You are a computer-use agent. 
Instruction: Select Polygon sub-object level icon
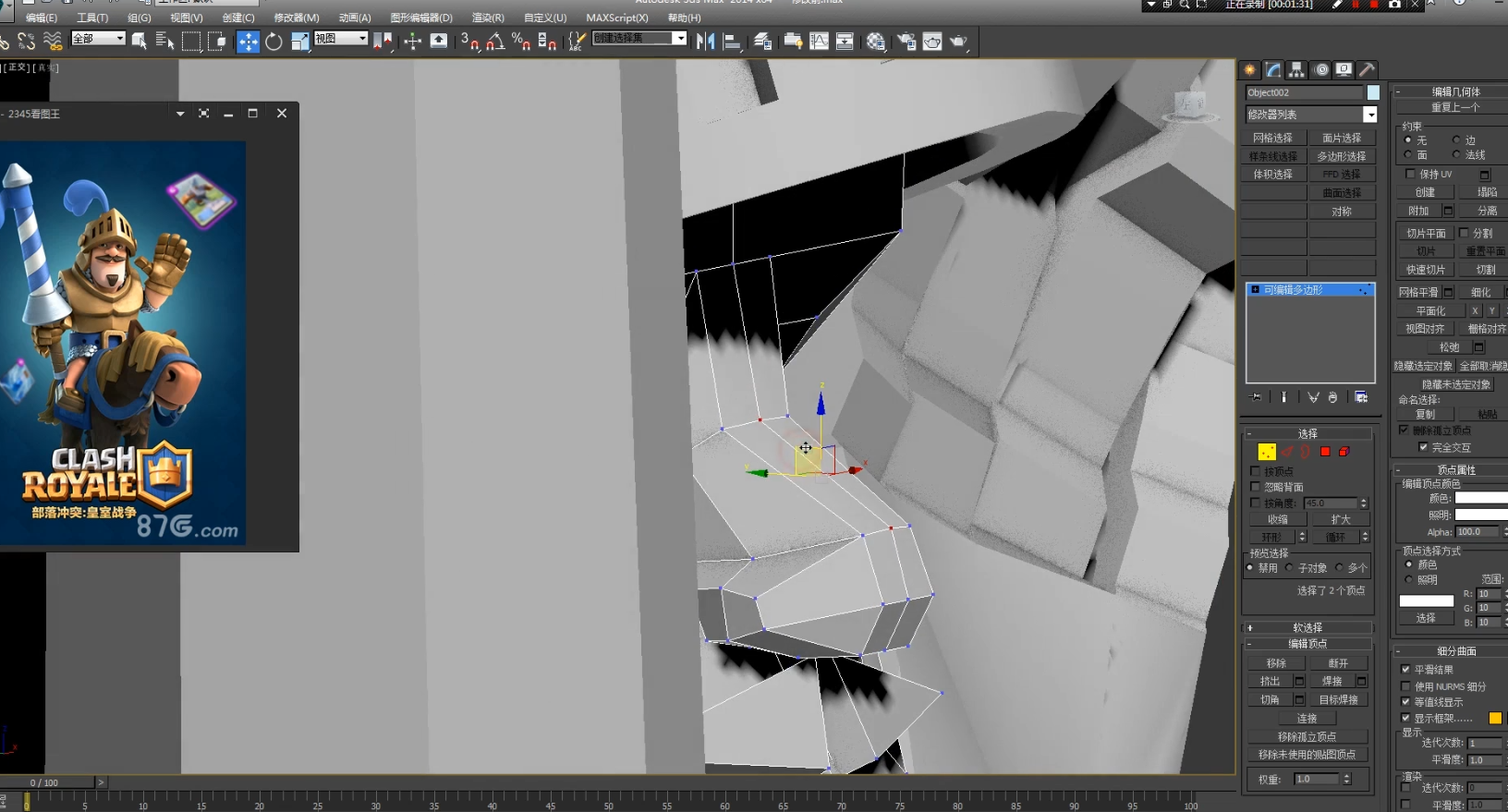coord(1325,452)
